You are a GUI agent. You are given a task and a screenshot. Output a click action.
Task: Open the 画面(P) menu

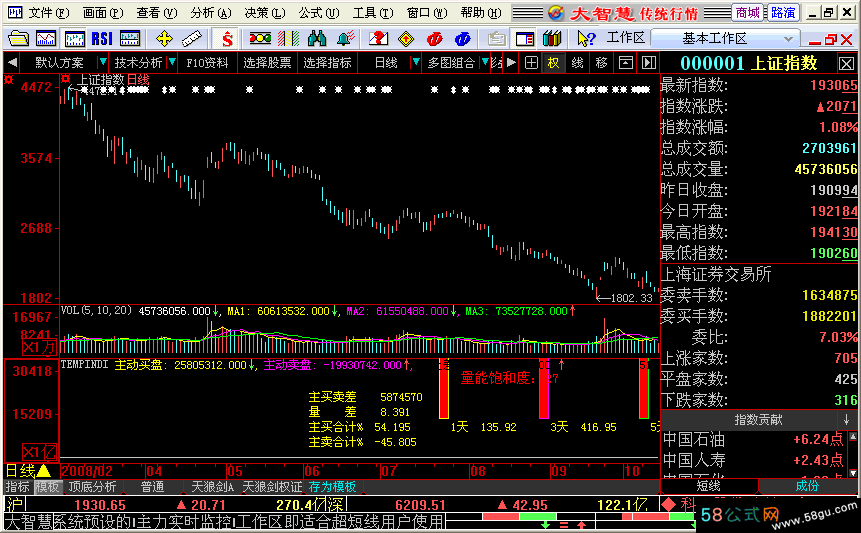tap(103, 13)
